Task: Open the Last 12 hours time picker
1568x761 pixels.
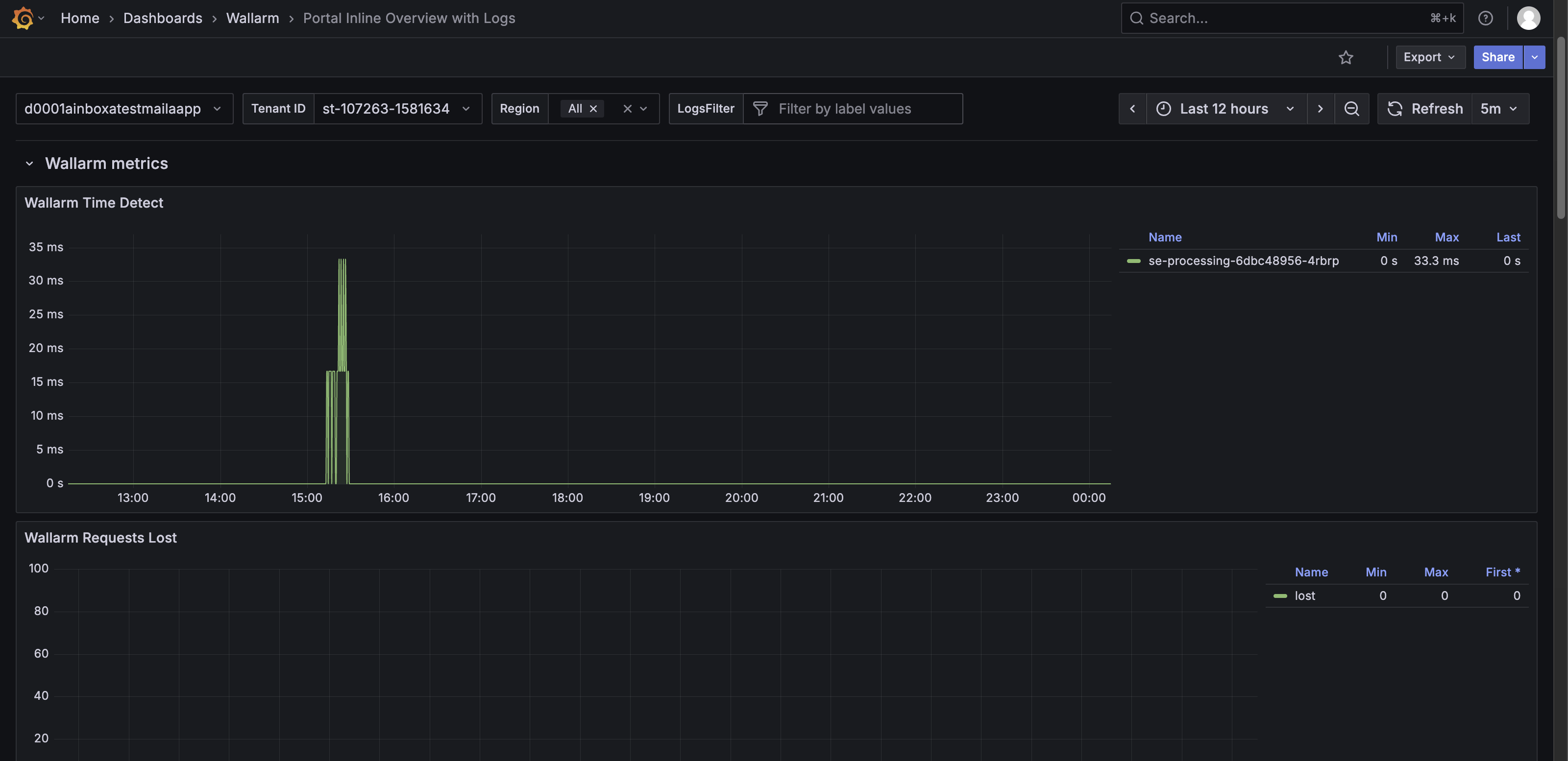Action: coord(1225,109)
